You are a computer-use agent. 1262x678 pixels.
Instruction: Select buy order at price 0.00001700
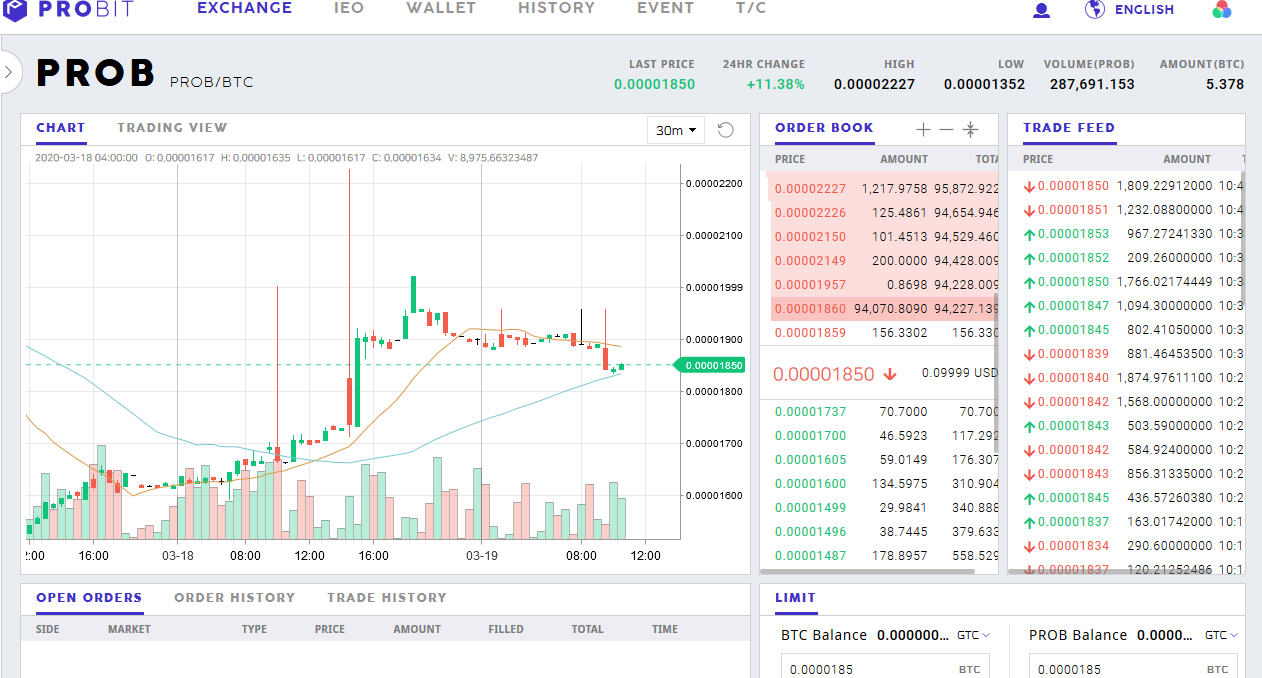coord(883,435)
